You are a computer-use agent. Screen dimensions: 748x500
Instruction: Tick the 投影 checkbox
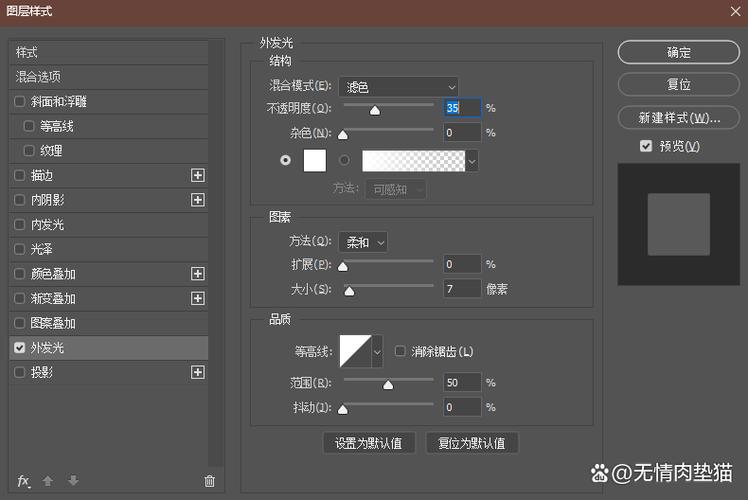20,372
